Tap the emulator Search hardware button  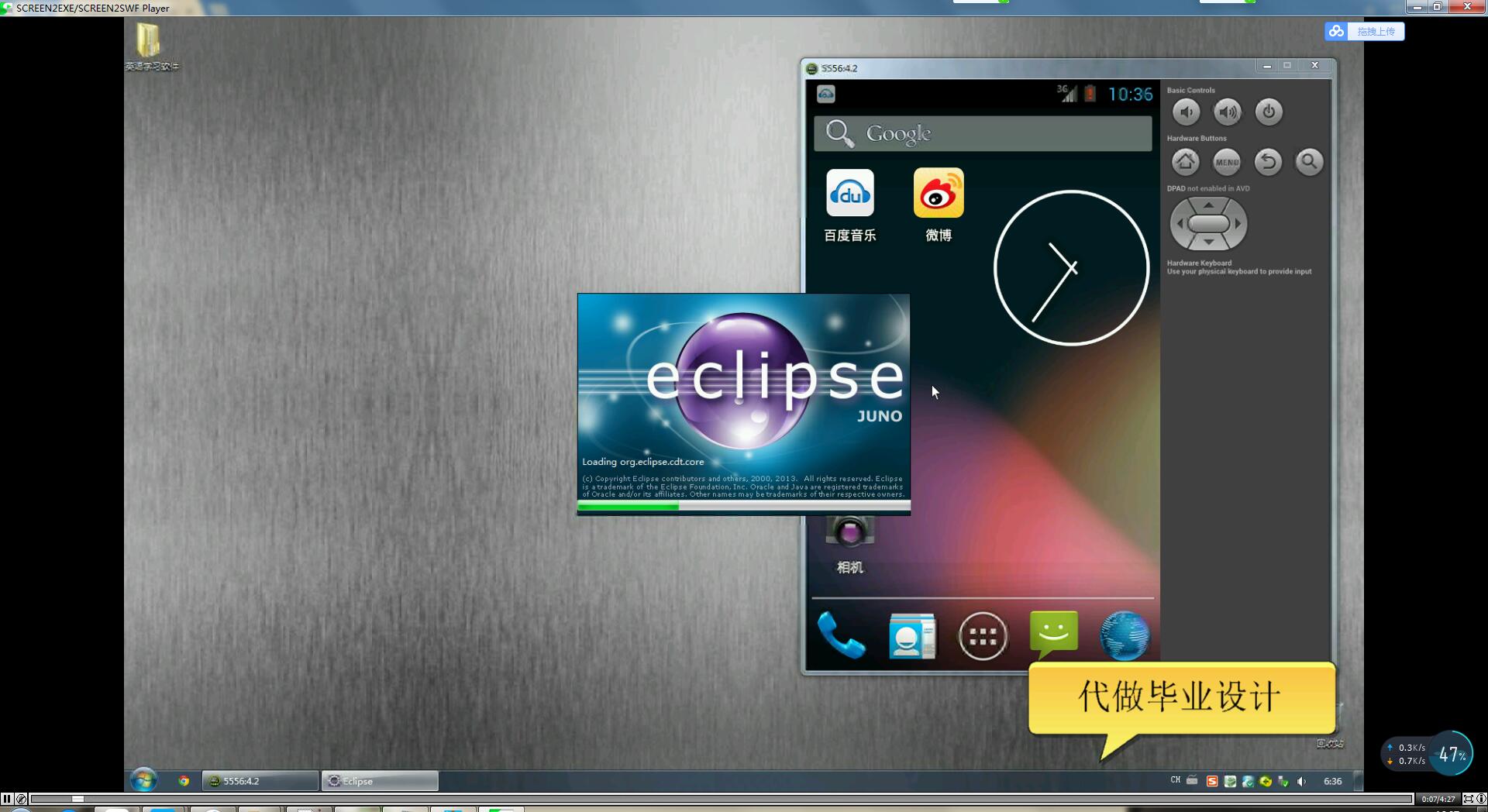(x=1309, y=162)
